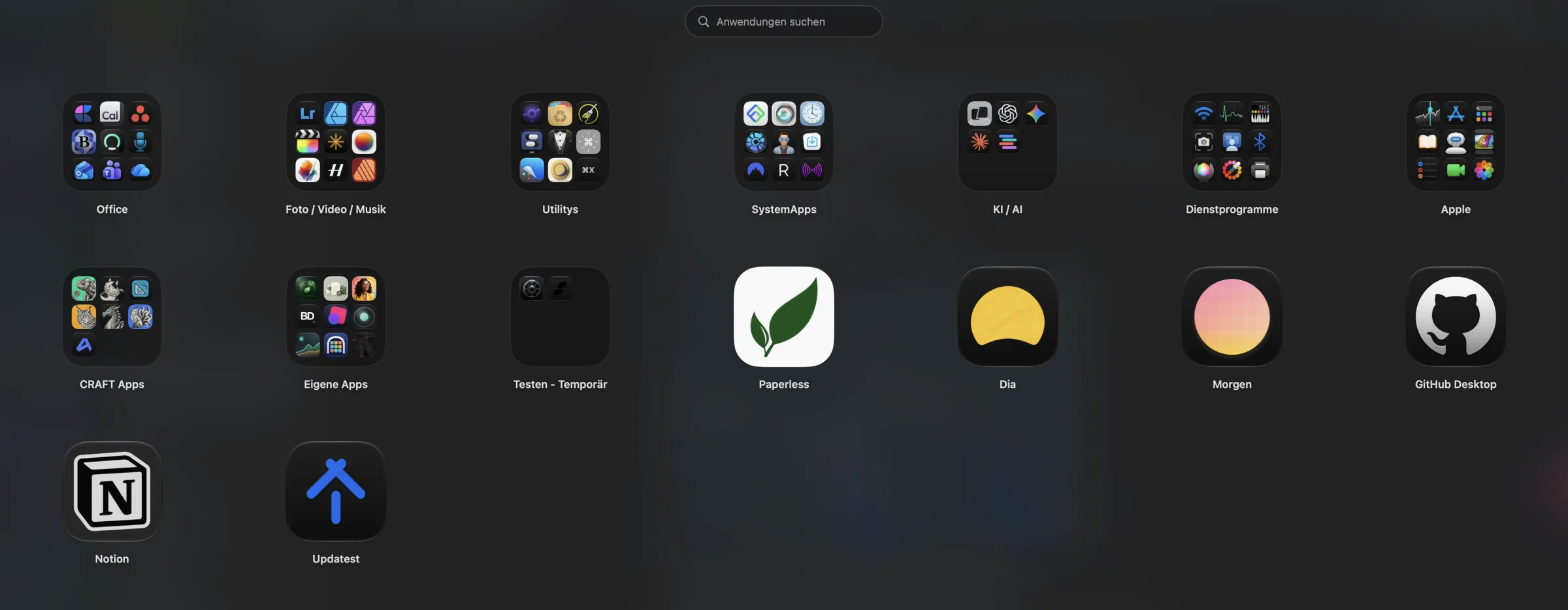Image resolution: width=1568 pixels, height=610 pixels.
Task: Open the Office folder
Action: [x=112, y=142]
